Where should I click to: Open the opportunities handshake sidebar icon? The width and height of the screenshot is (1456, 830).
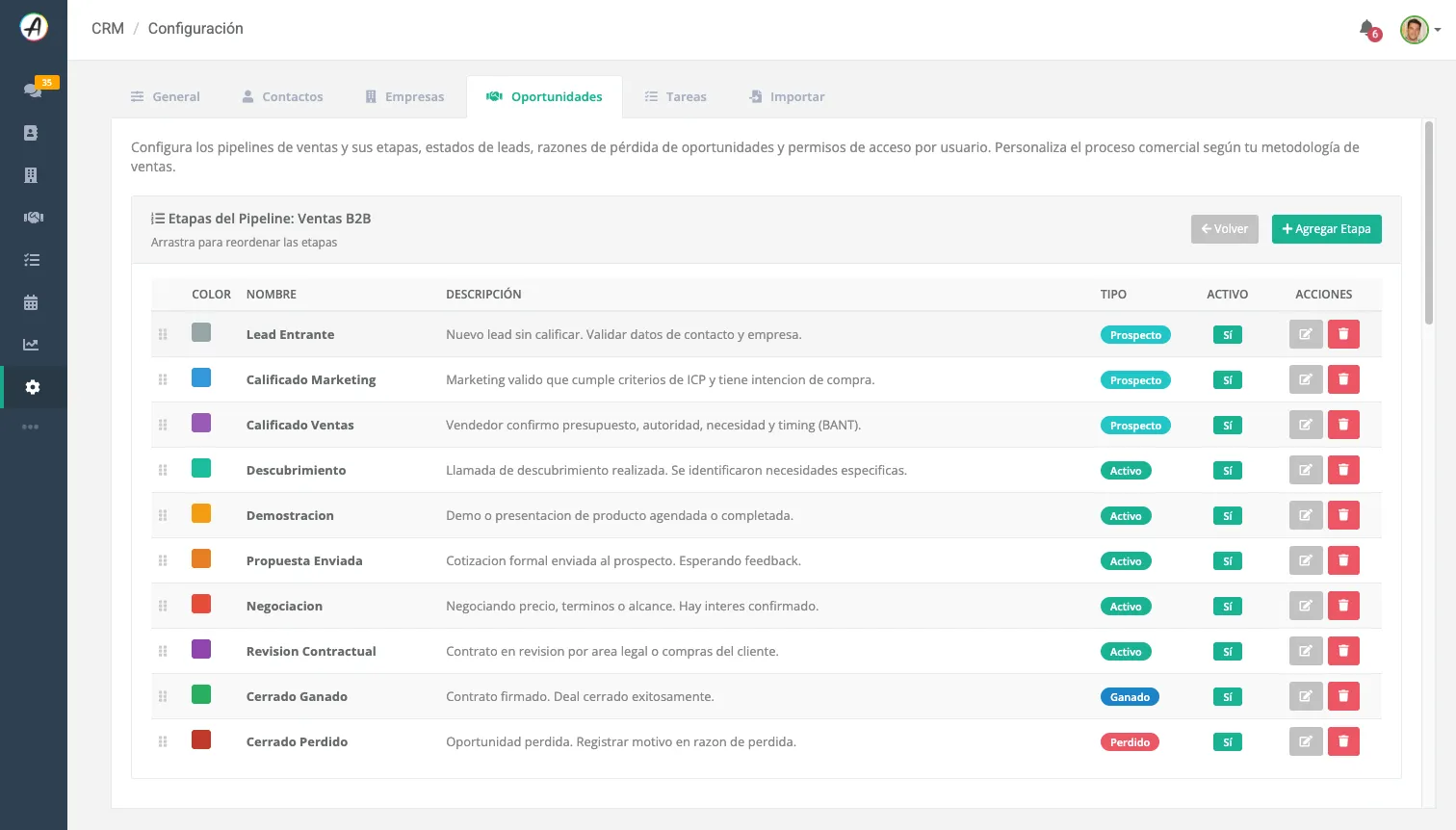[x=33, y=218]
